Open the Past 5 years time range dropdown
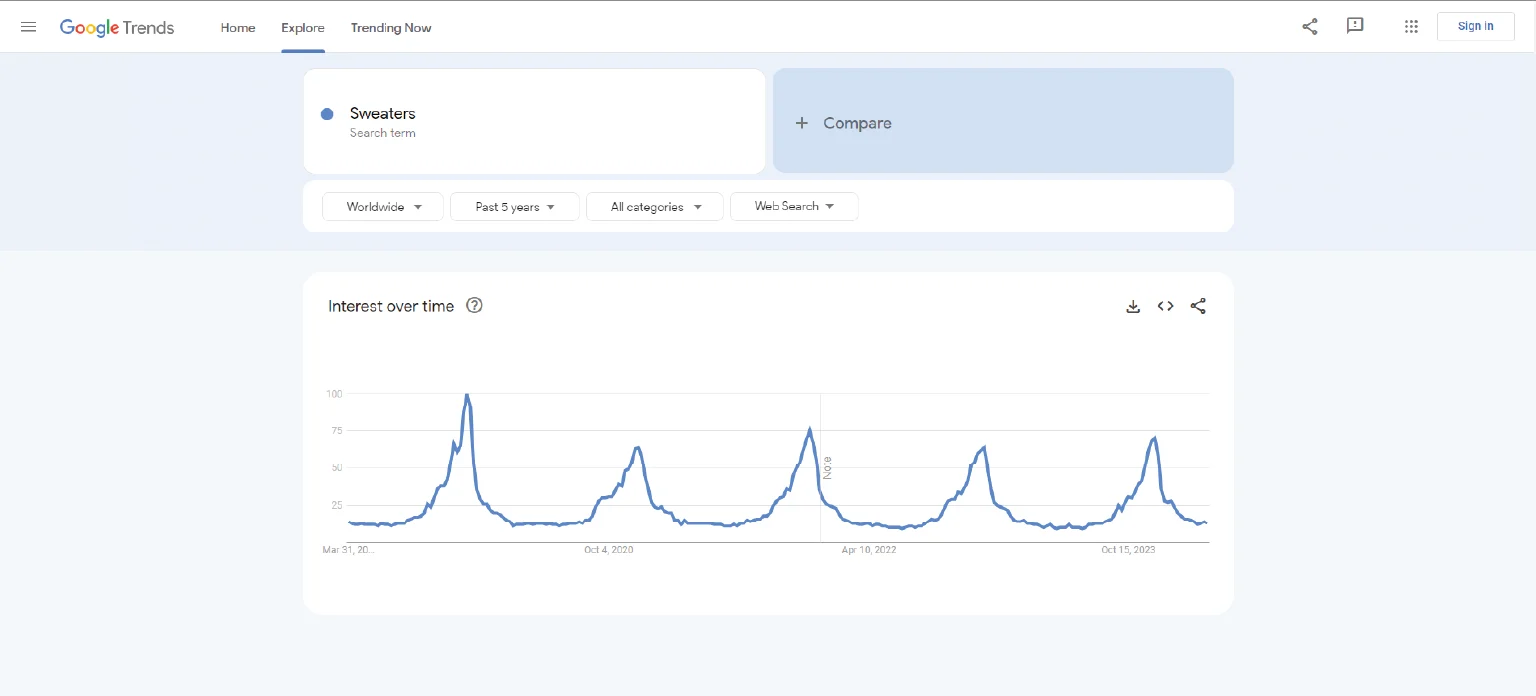 coord(514,207)
